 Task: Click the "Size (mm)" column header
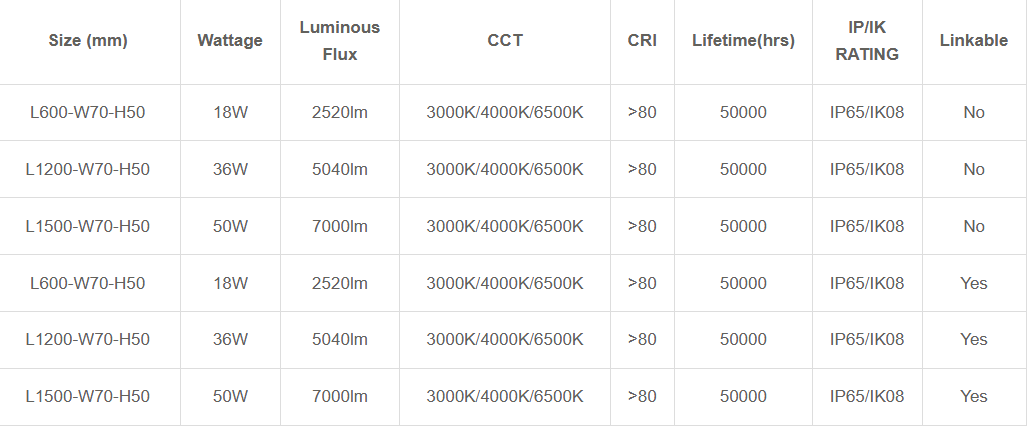(88, 41)
